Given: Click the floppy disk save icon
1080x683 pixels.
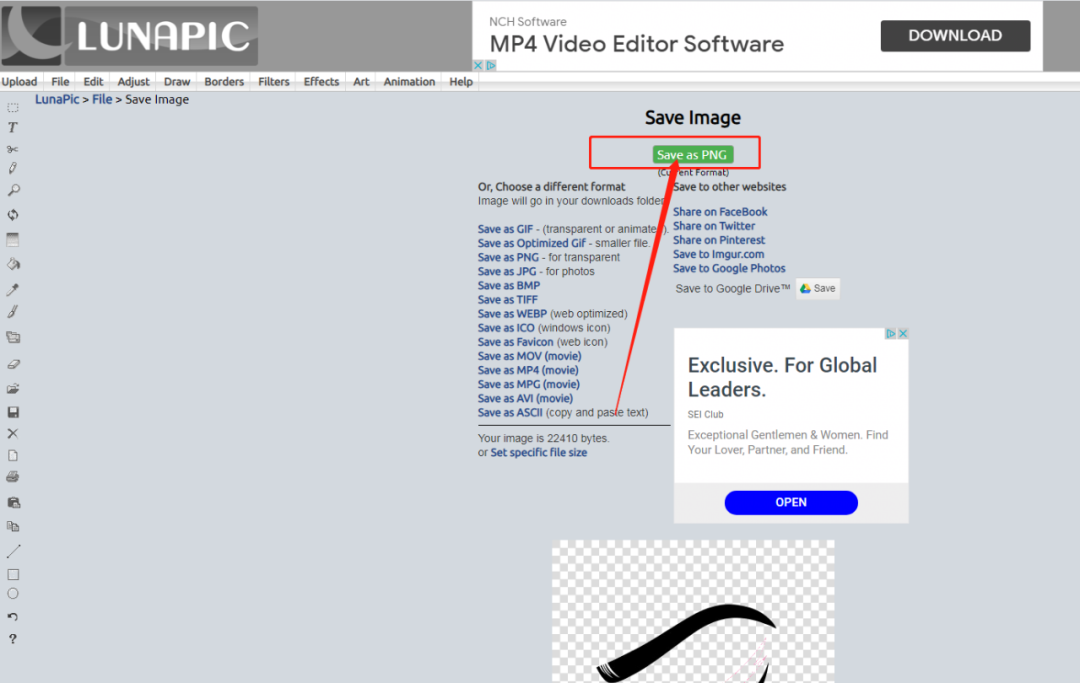Looking at the screenshot, I should [x=12, y=412].
